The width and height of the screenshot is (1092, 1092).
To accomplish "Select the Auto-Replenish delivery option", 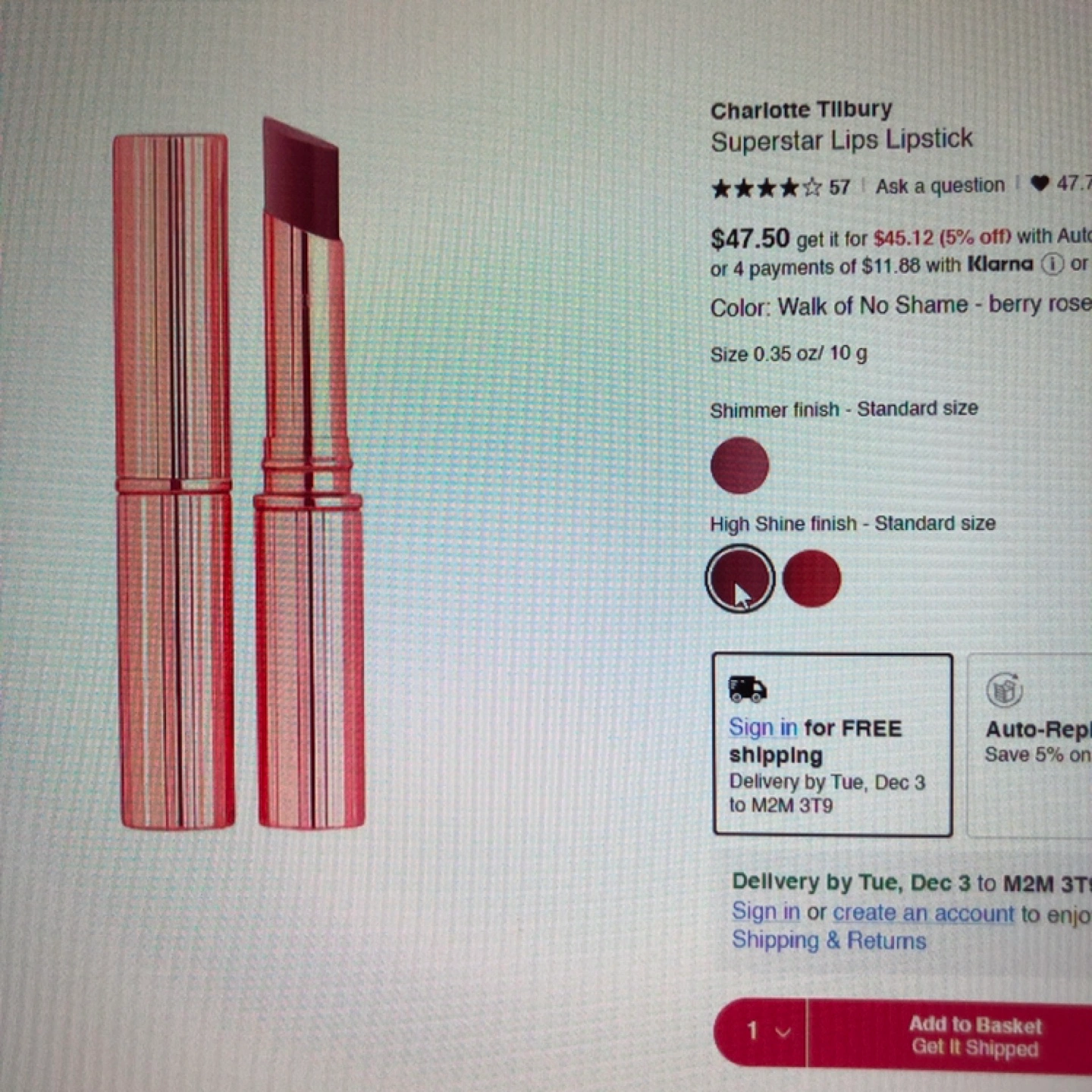I will coord(1030,745).
